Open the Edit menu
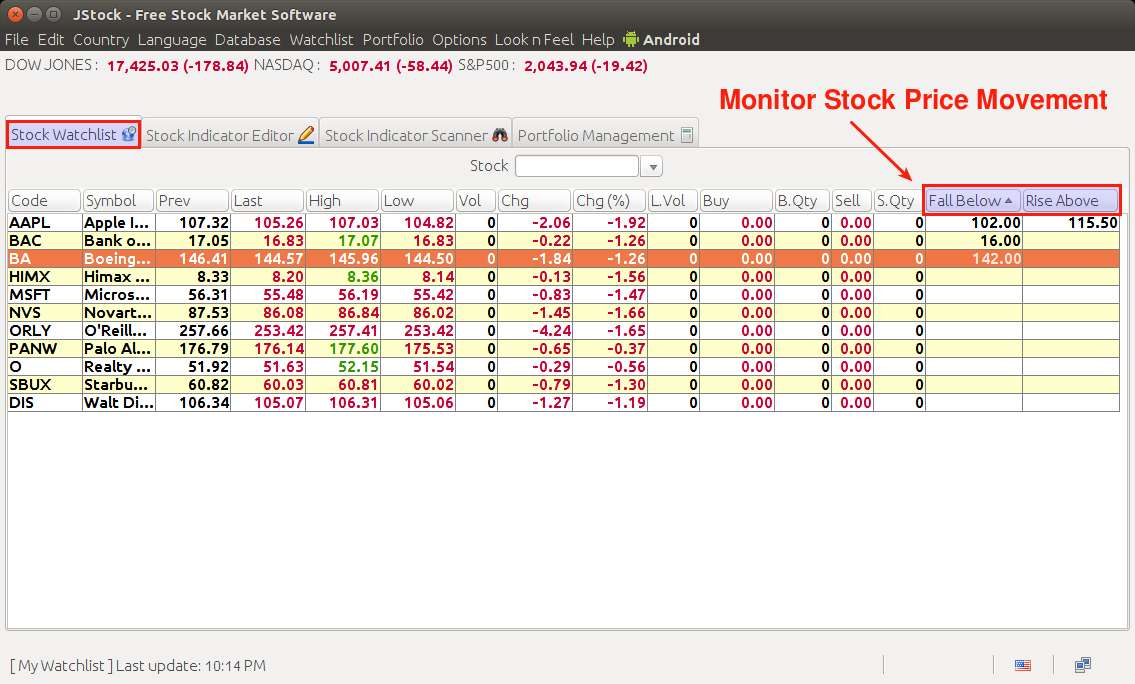The image size is (1135, 684). pyautogui.click(x=51, y=40)
